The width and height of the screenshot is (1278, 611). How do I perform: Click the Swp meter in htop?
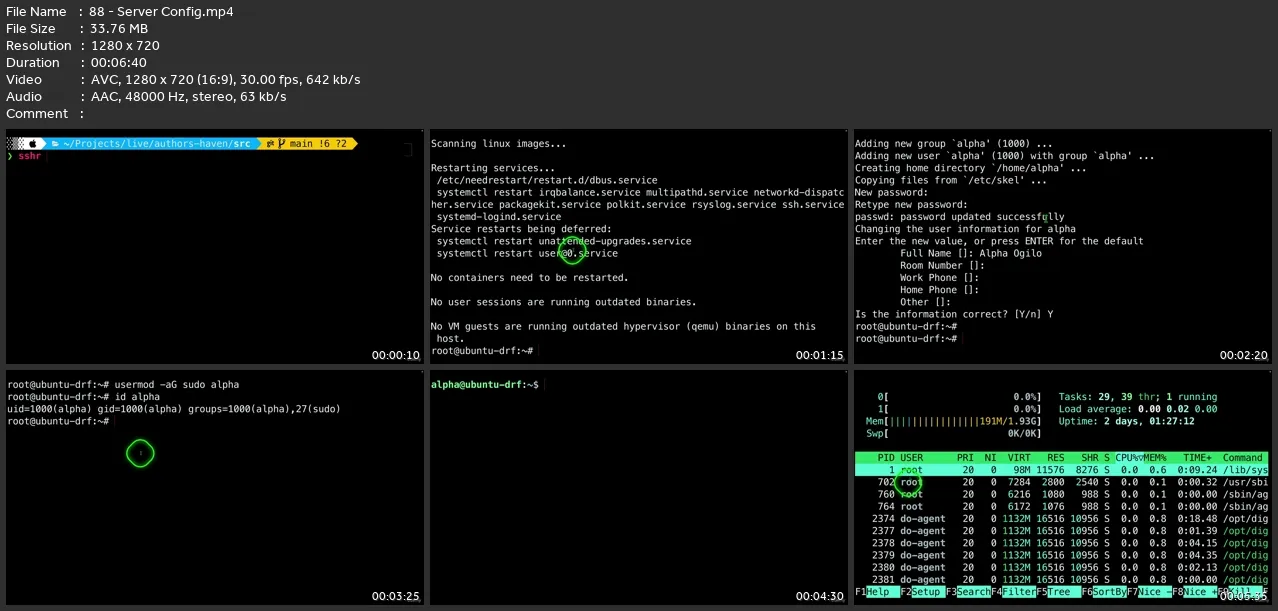coord(953,433)
